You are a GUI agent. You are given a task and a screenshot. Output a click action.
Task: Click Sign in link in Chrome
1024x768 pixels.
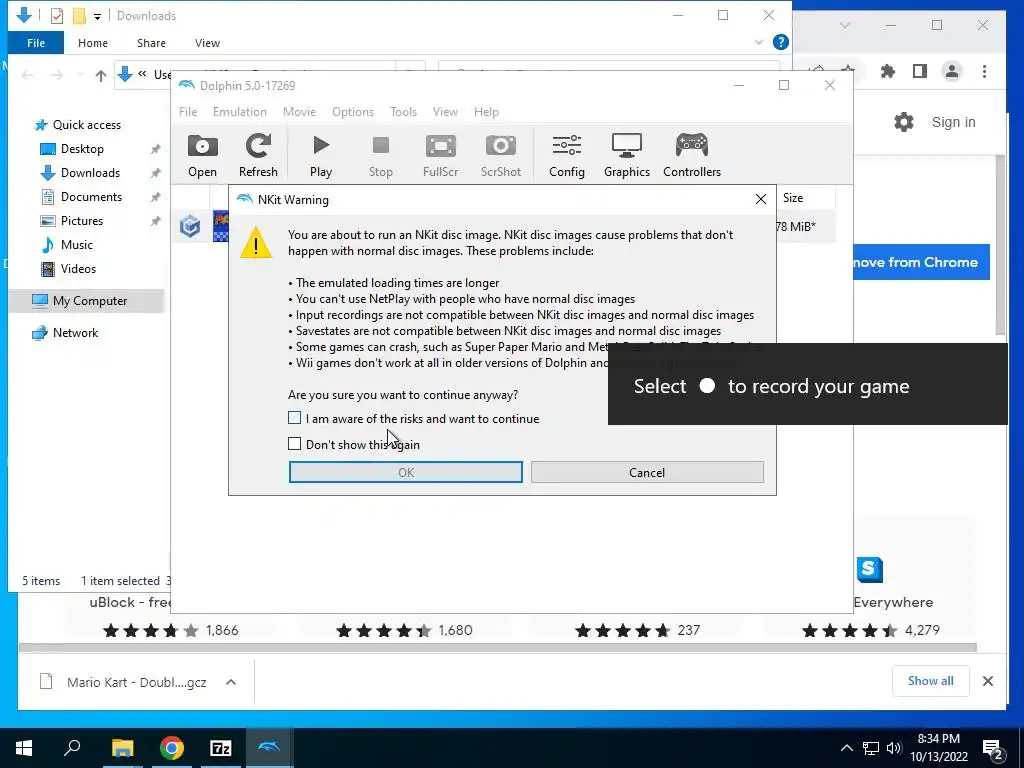coord(953,122)
